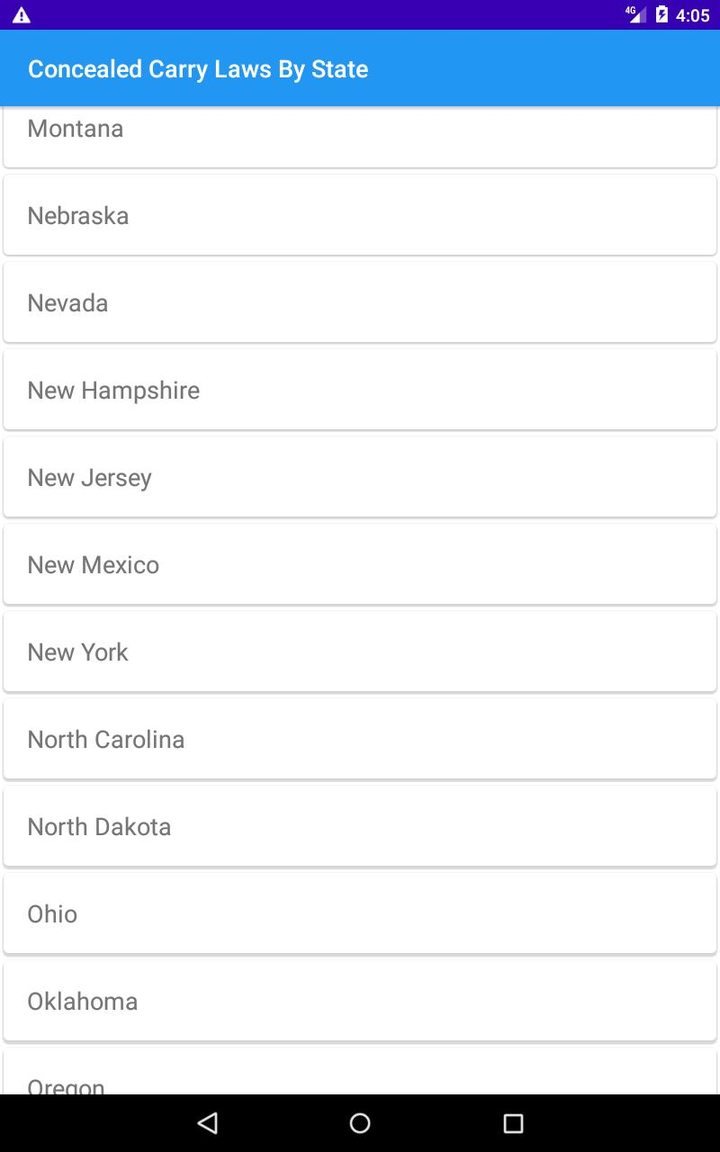View New York carry laws

click(x=360, y=652)
